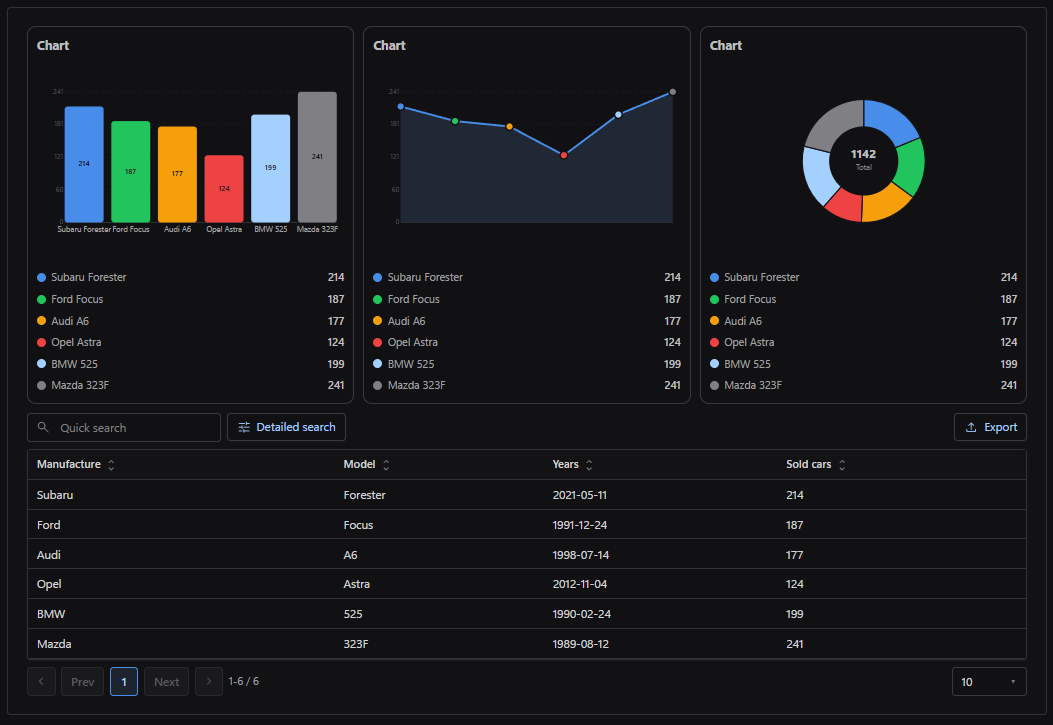Open the rows-per-page dropdown showing 10
Image resolution: width=1053 pixels, height=725 pixels.
989,681
